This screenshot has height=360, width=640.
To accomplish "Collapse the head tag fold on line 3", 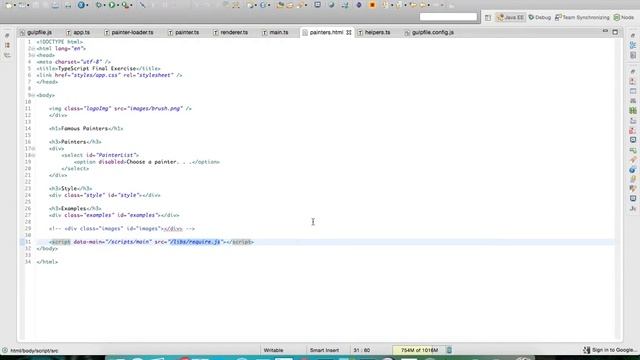I will click(33, 55).
